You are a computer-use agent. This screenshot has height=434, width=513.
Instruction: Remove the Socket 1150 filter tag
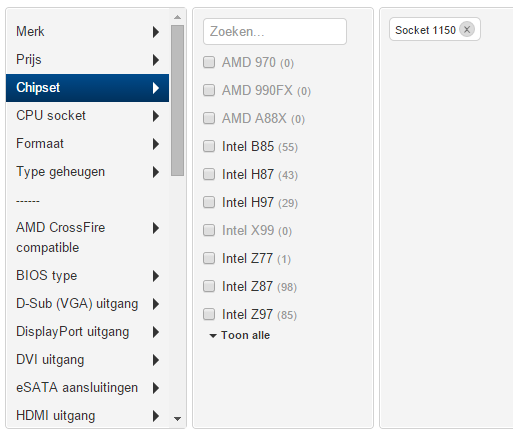467,30
